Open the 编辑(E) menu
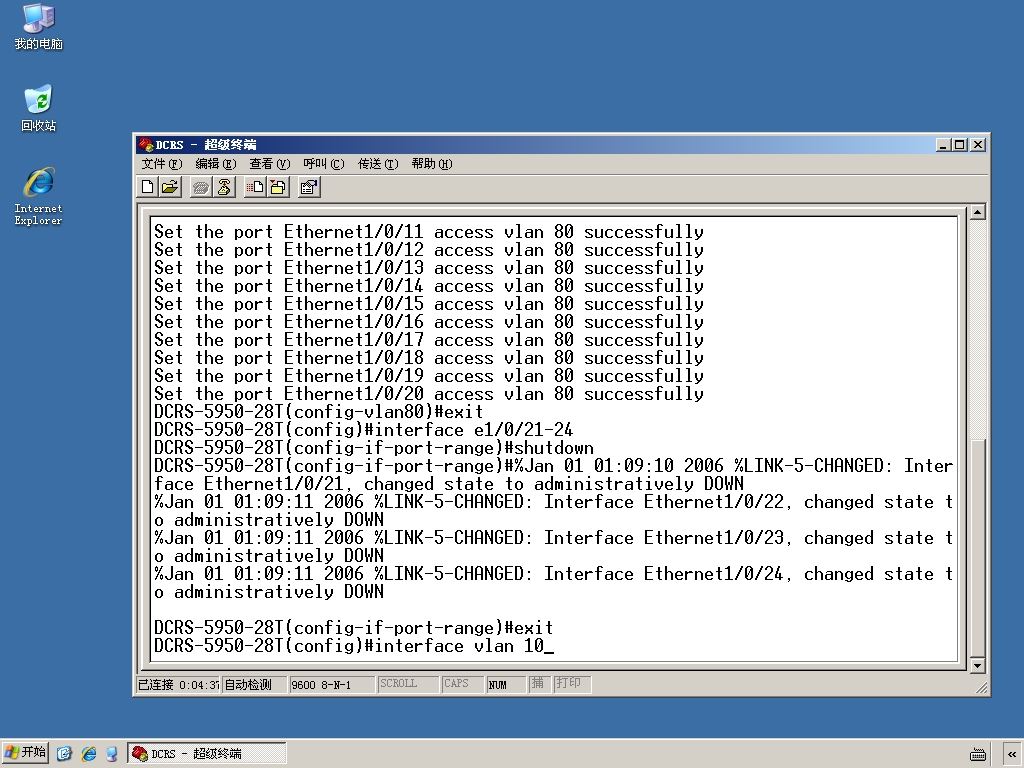The height and width of the screenshot is (768, 1024). point(216,164)
